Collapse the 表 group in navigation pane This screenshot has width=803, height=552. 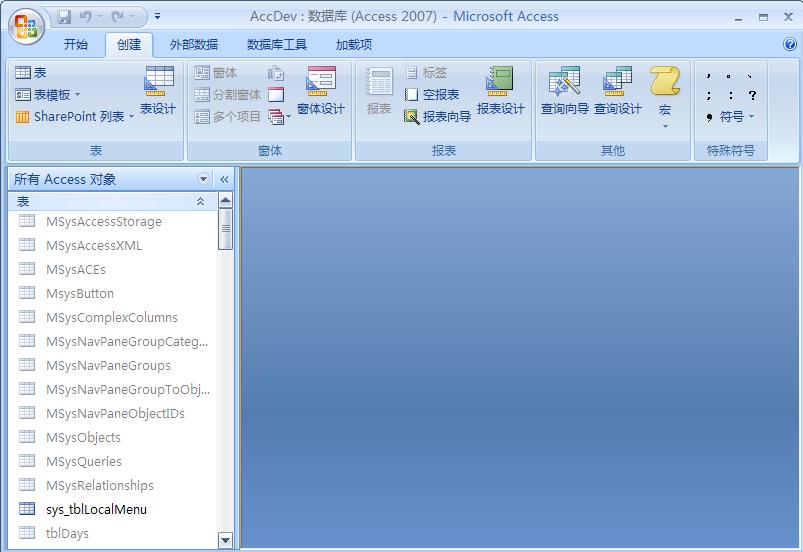tap(200, 201)
